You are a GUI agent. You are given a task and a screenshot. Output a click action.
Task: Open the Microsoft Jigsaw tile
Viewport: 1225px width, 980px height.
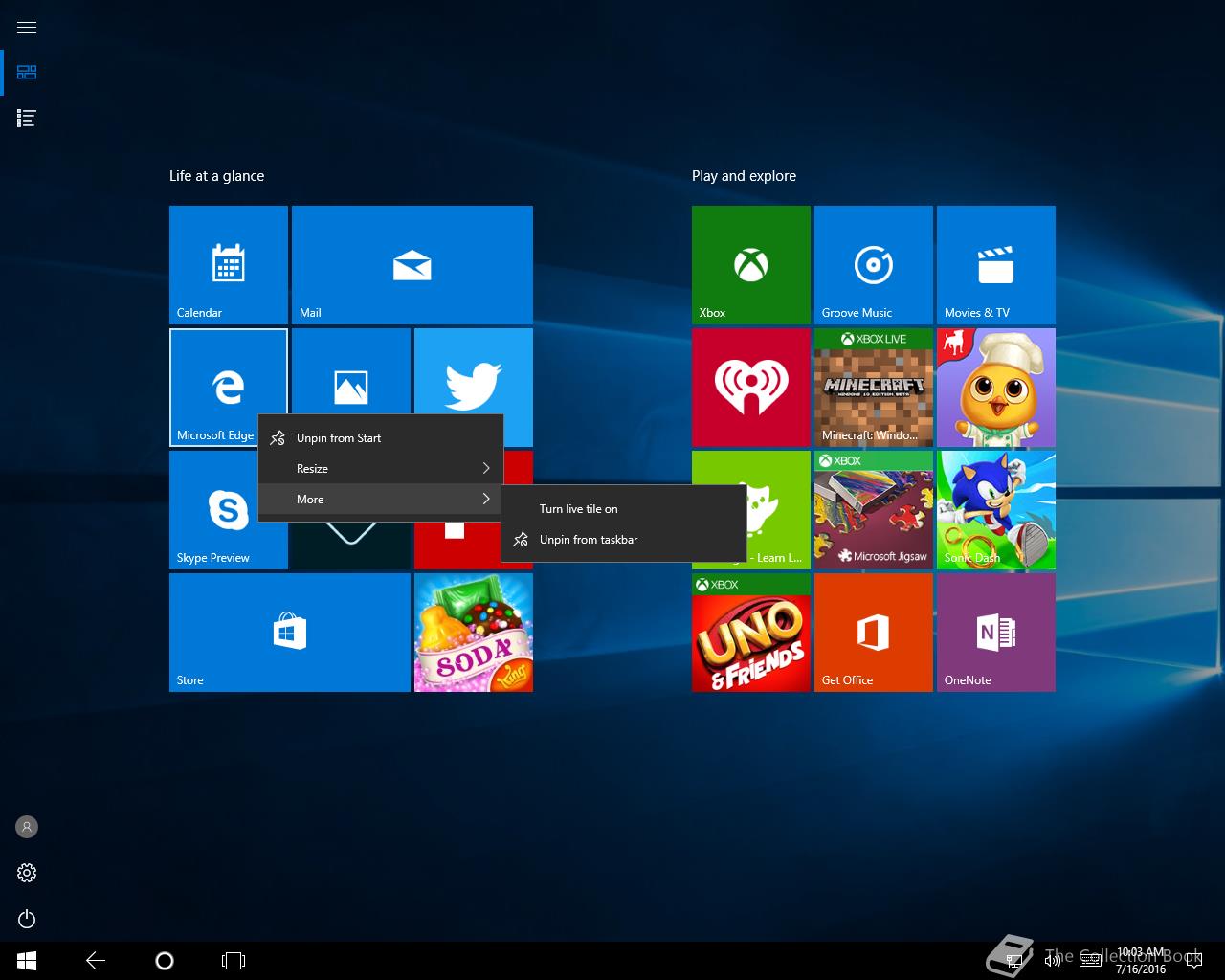[874, 510]
